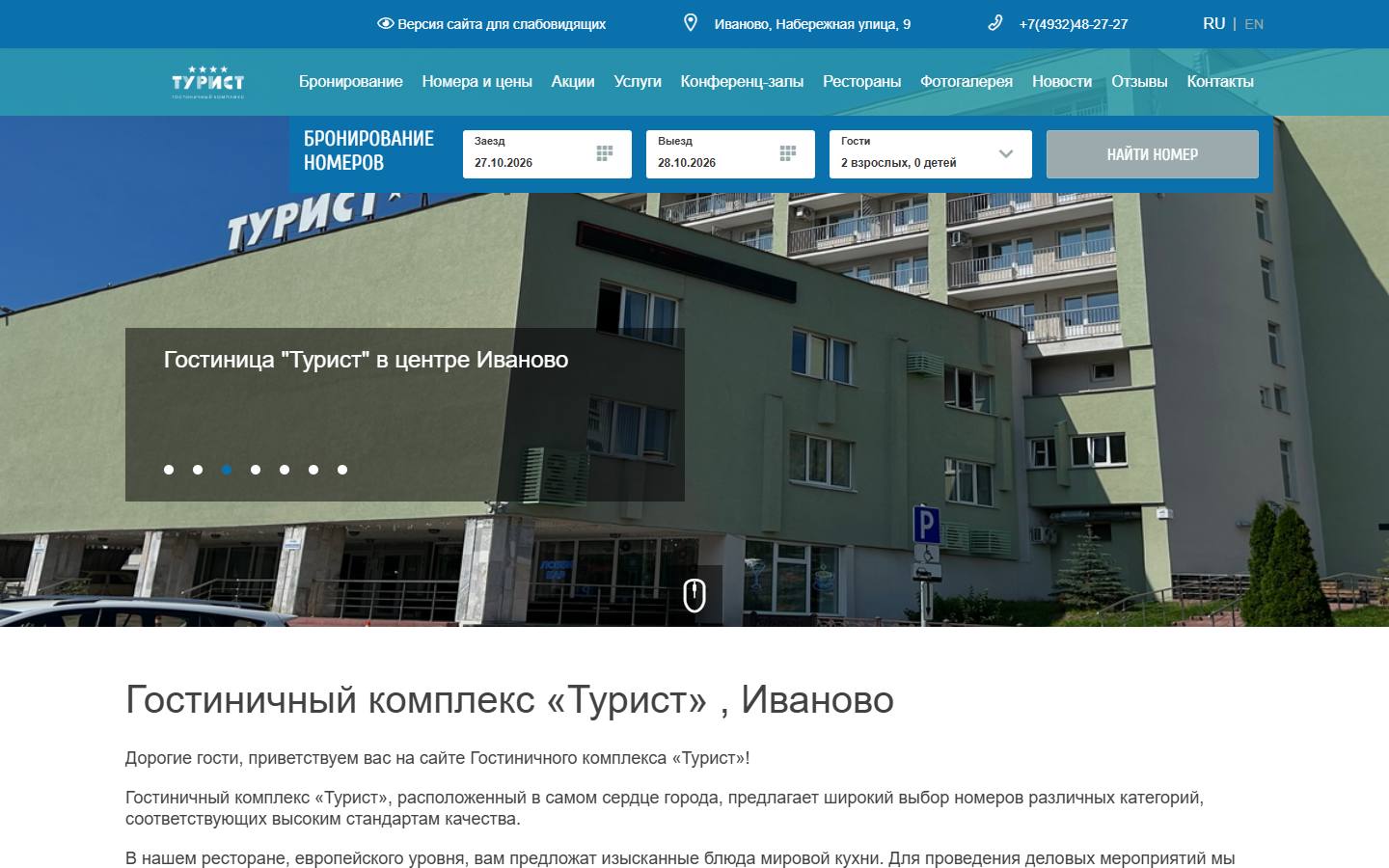Viewport: 1389px width, 868px height.
Task: Click the eye icon for visually impaired version
Action: click(385, 24)
